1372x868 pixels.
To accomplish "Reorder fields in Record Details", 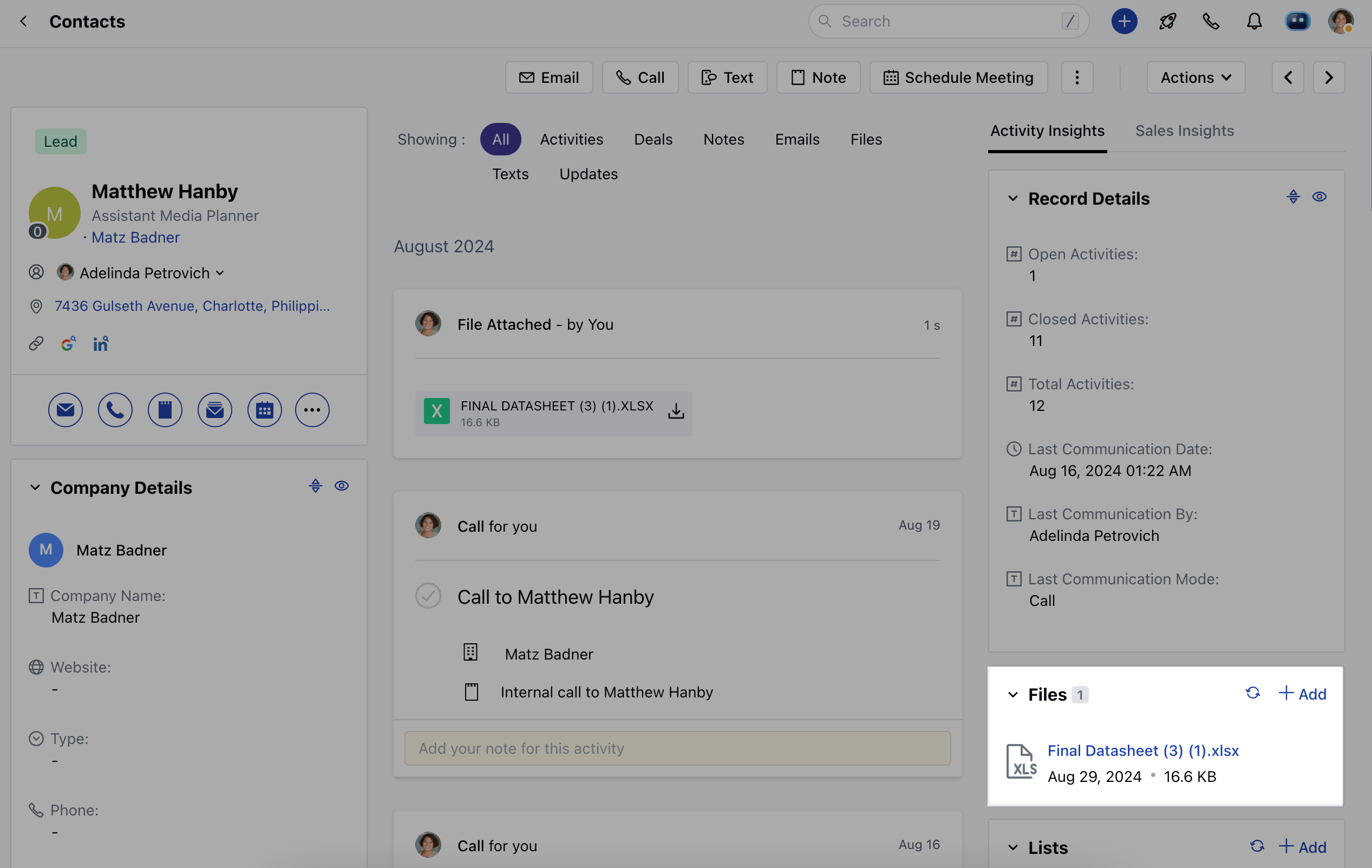I will pos(1293,197).
